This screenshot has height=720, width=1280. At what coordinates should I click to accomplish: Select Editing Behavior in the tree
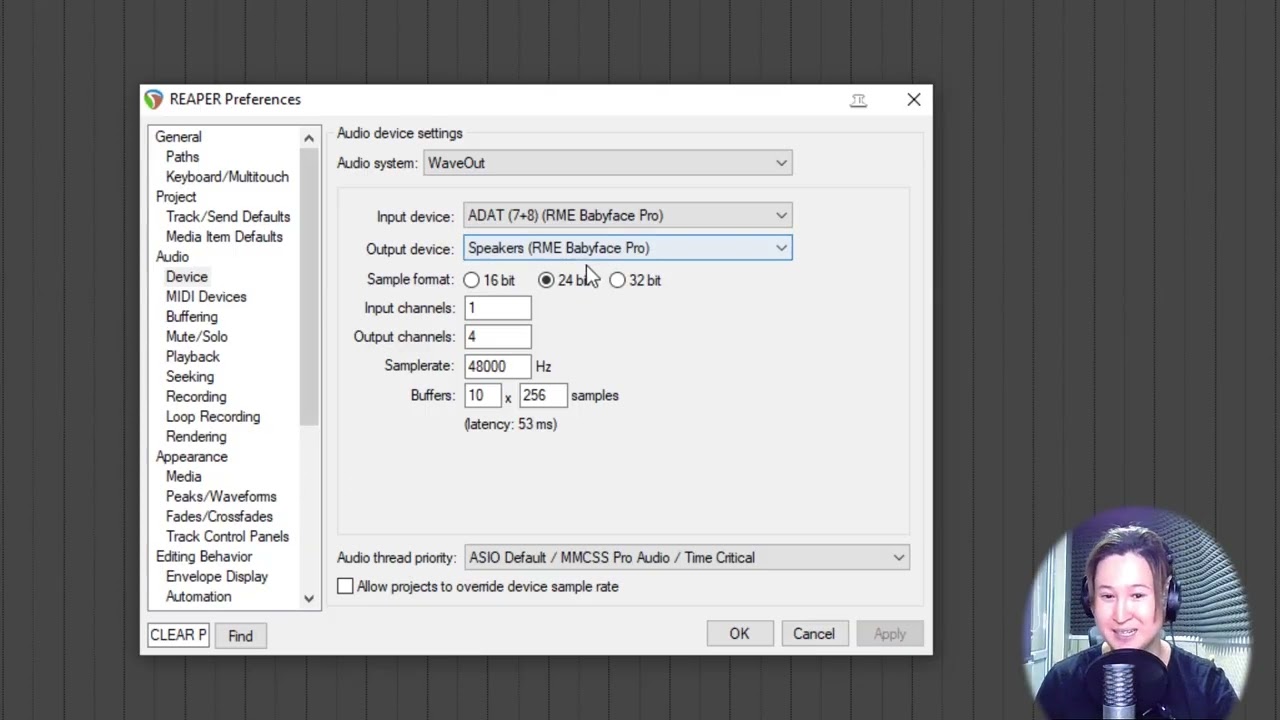204,557
